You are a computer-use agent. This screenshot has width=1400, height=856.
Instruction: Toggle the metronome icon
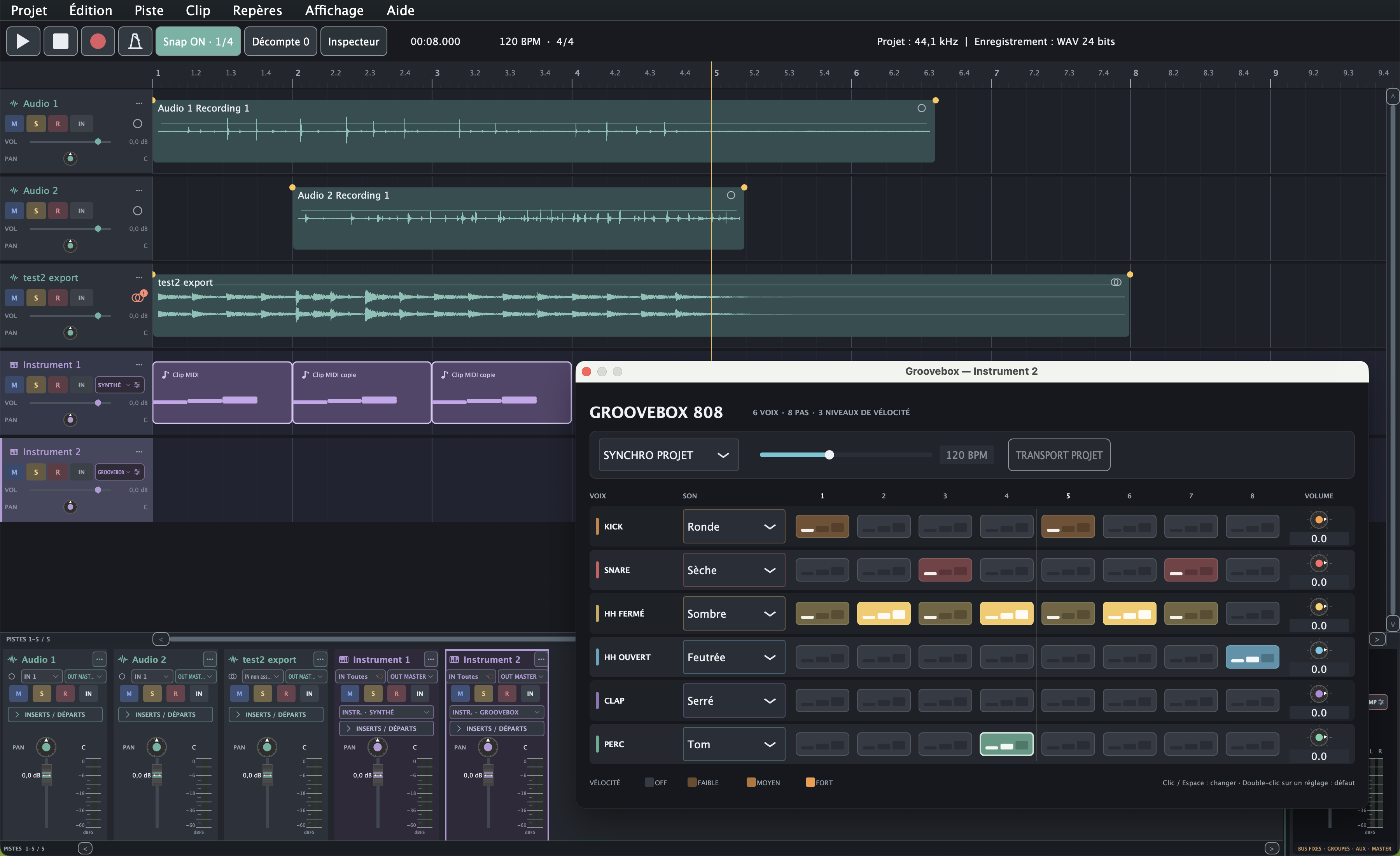[x=135, y=41]
